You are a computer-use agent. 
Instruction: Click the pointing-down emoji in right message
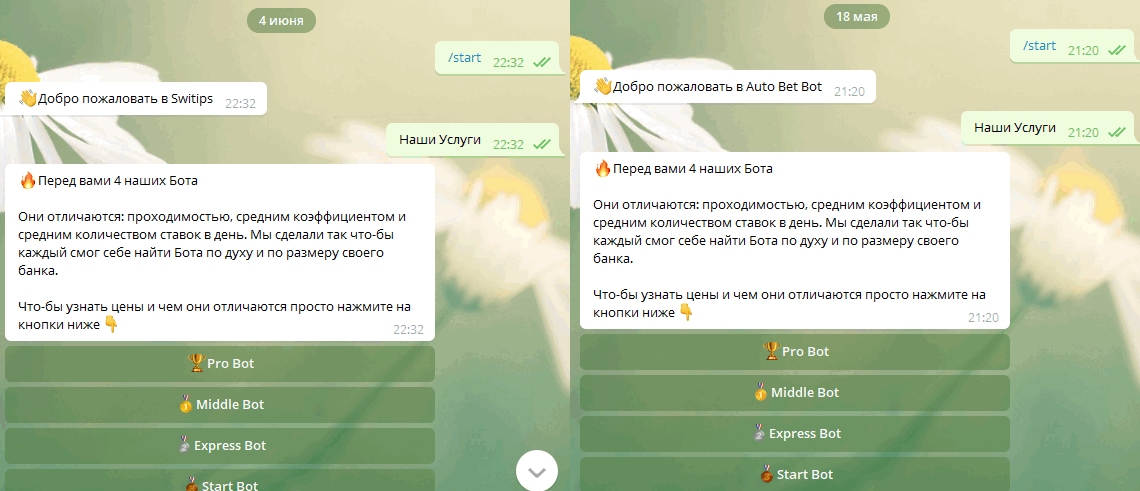click(686, 313)
